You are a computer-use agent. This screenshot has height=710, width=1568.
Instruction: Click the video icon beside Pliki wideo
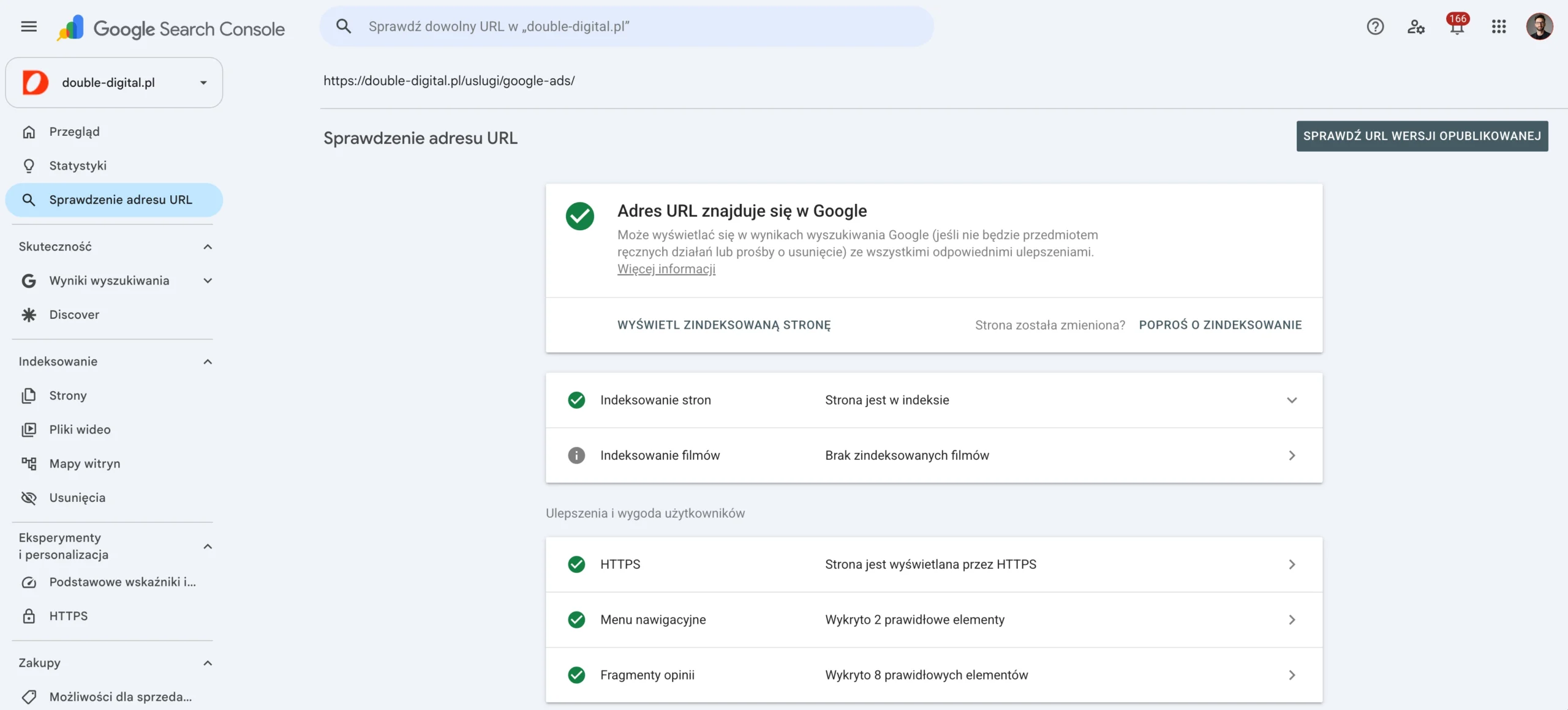click(29, 430)
